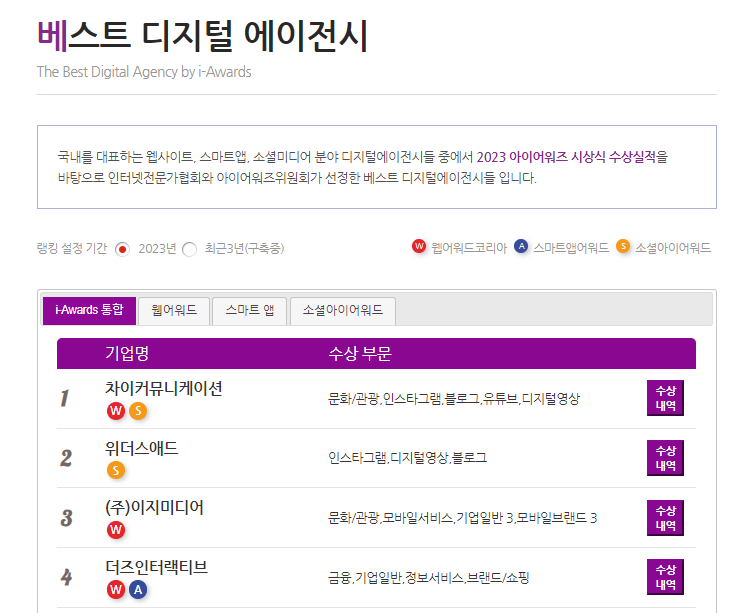Click the 스마트앱어워드 legend A icon
The image size is (732, 613).
pyautogui.click(x=521, y=246)
